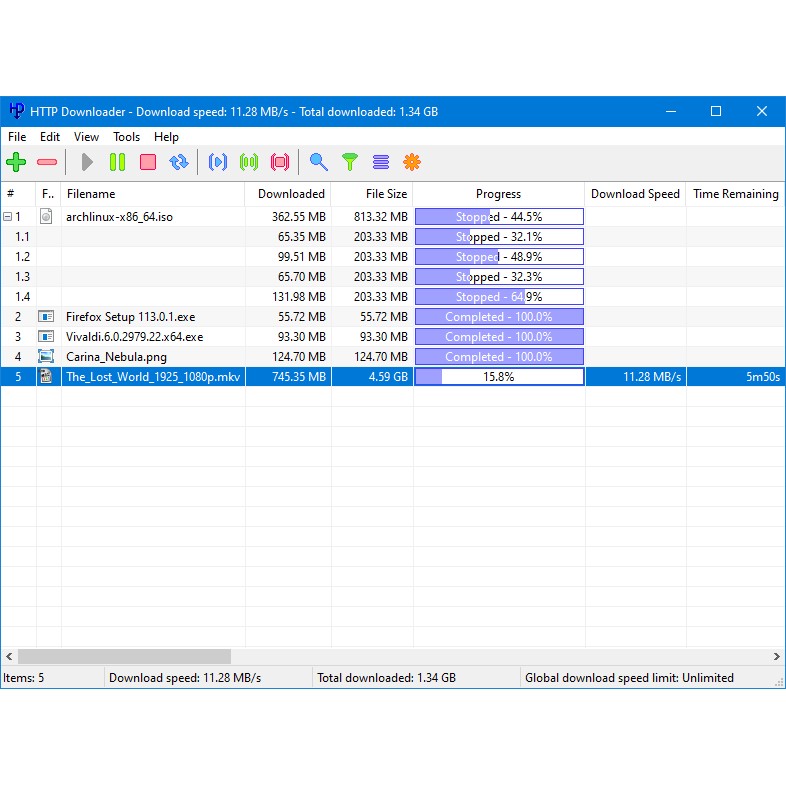Click the purple lines Global Speed Limit icon
The height and width of the screenshot is (786, 786).
pos(381,162)
